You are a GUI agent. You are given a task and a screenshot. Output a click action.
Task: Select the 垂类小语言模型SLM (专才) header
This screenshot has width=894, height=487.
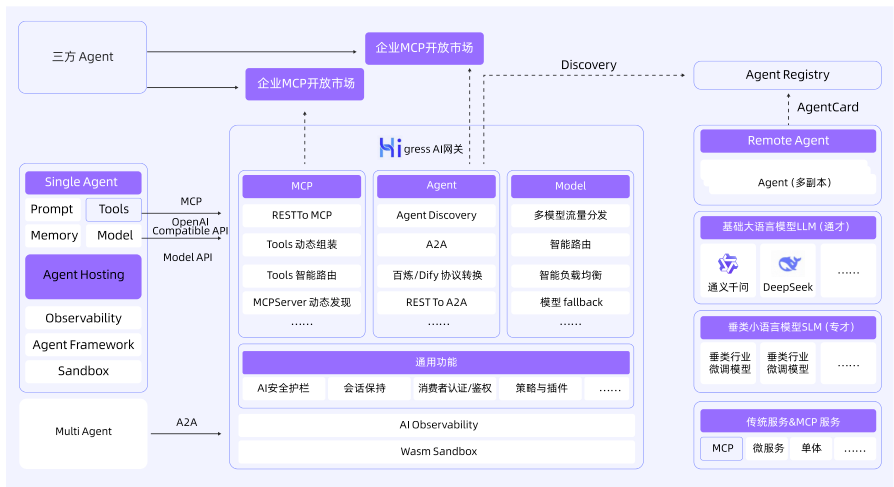point(788,327)
